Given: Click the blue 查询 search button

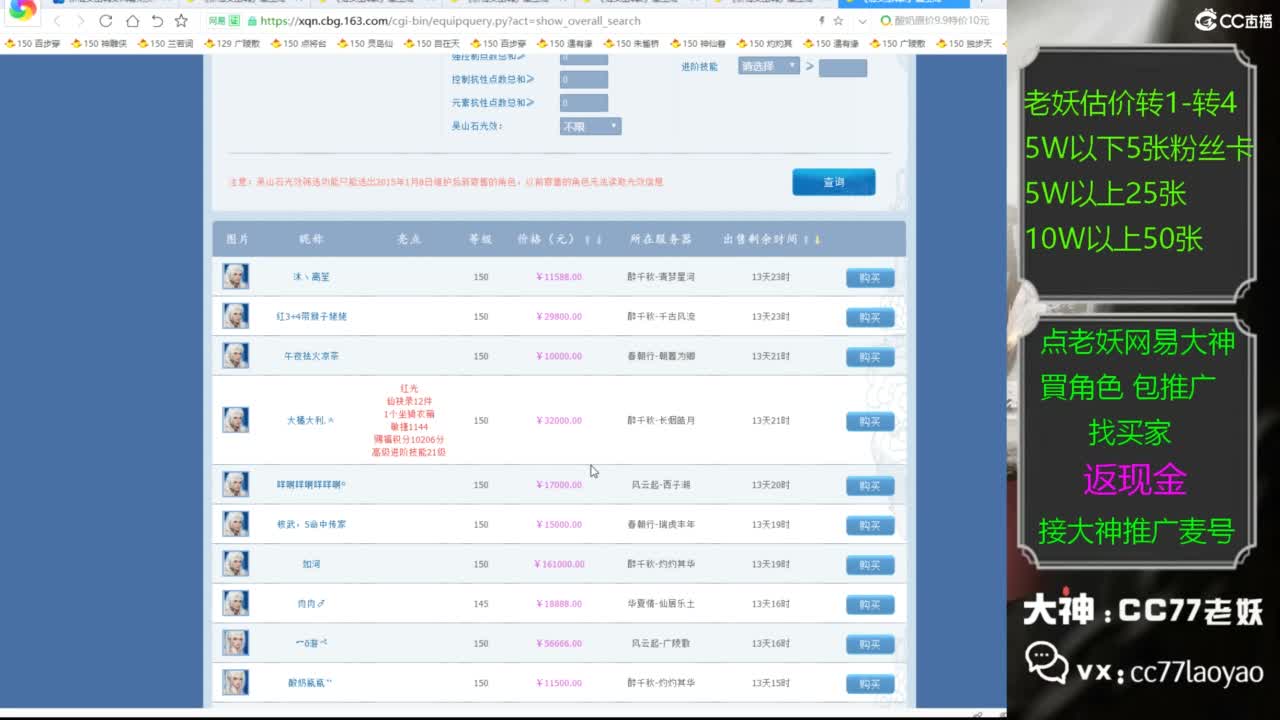Looking at the screenshot, I should point(833,182).
